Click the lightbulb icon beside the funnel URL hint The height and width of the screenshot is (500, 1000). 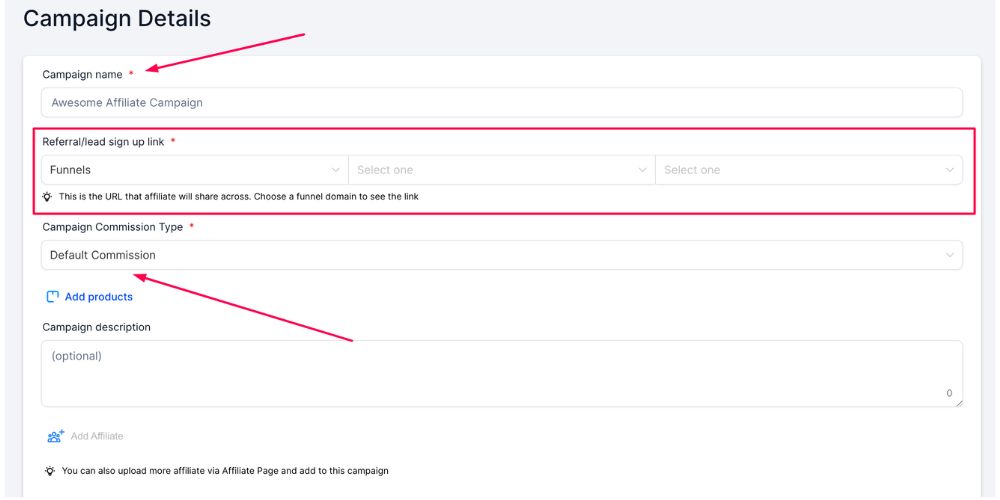(x=48, y=197)
